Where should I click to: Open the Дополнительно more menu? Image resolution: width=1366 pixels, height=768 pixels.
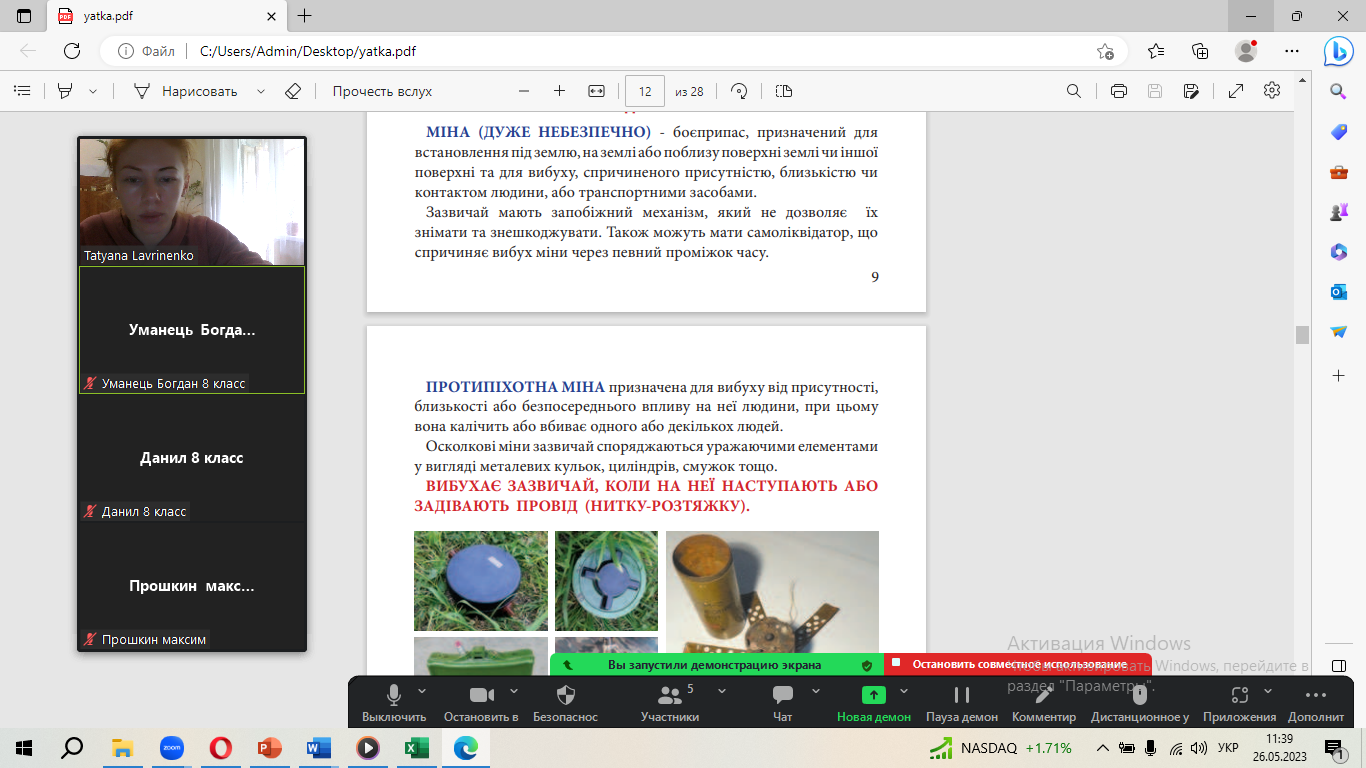tap(1316, 702)
